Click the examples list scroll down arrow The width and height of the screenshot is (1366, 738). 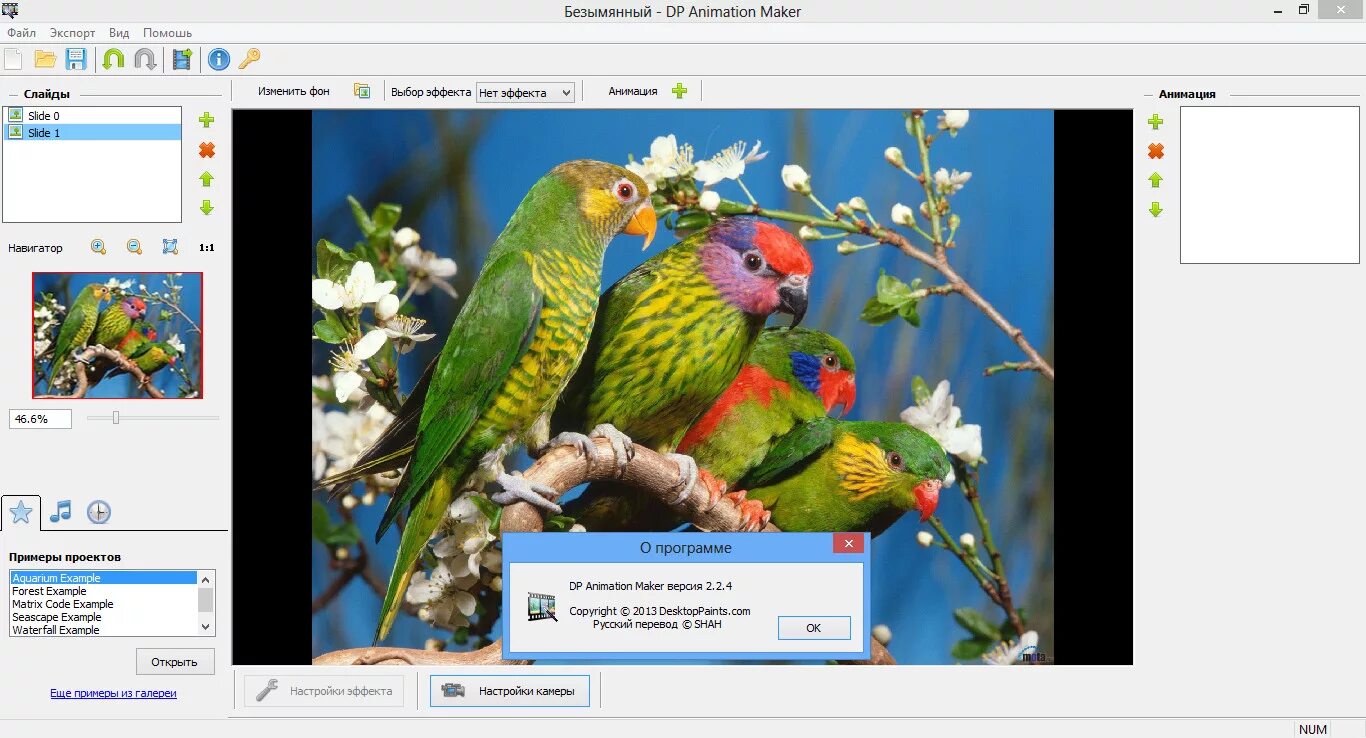[206, 627]
